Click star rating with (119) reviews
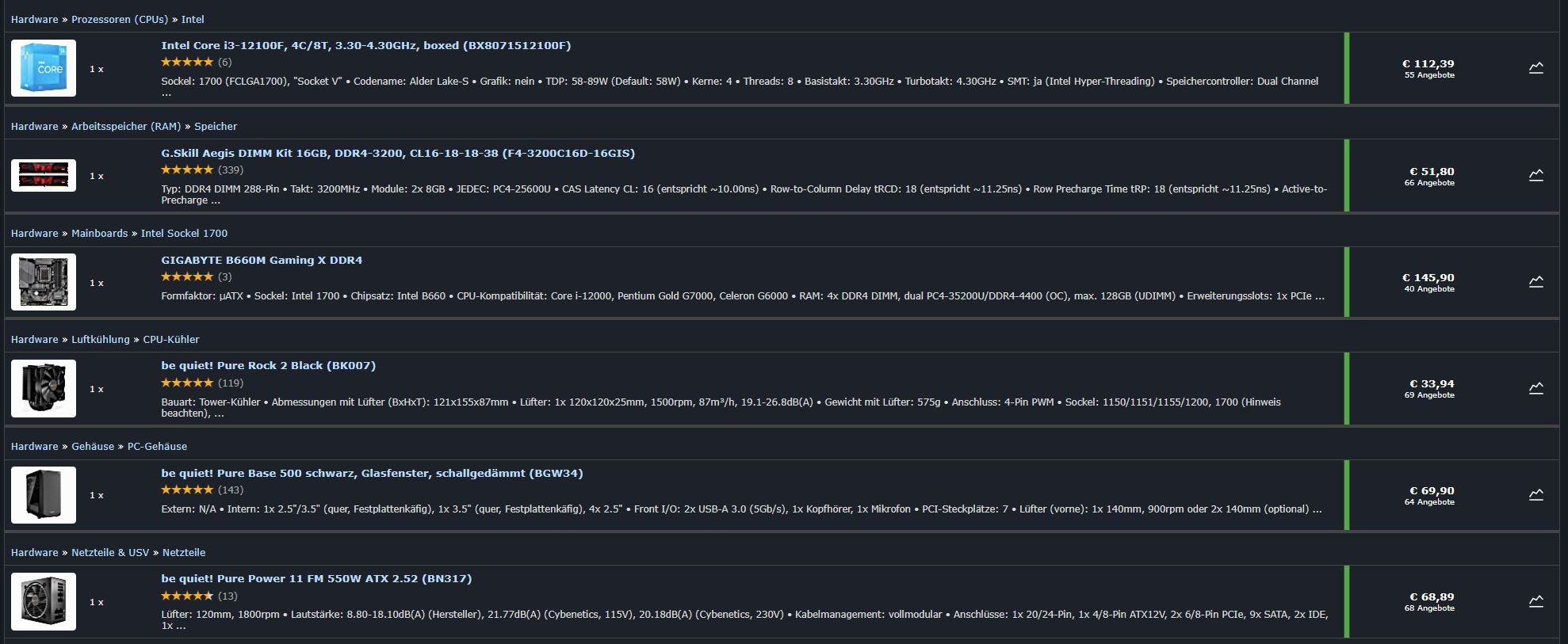 pos(202,383)
